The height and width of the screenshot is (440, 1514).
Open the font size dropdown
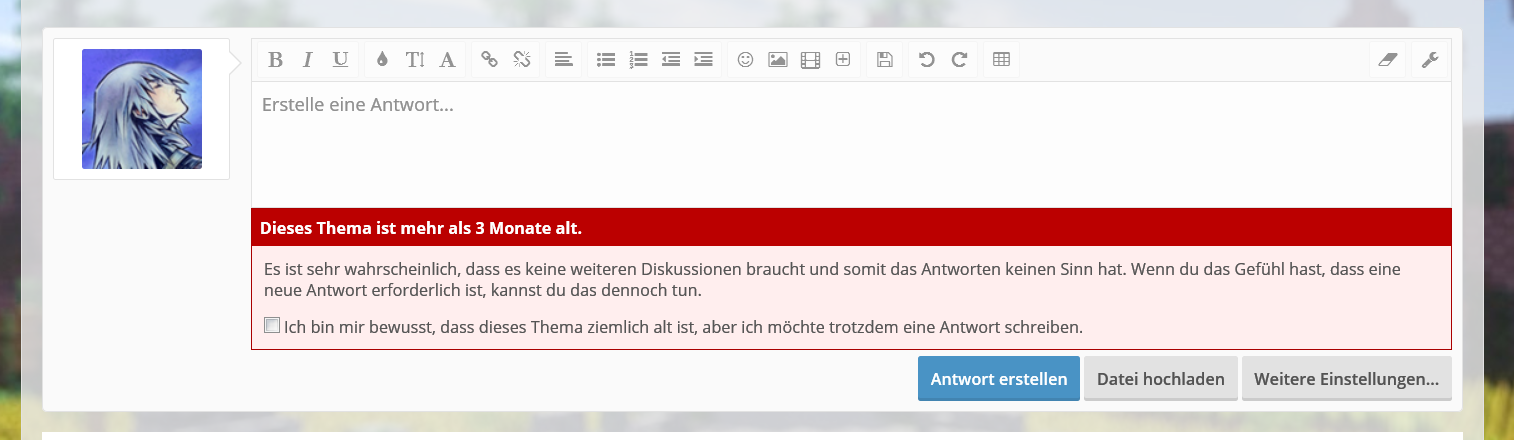pyautogui.click(x=415, y=60)
